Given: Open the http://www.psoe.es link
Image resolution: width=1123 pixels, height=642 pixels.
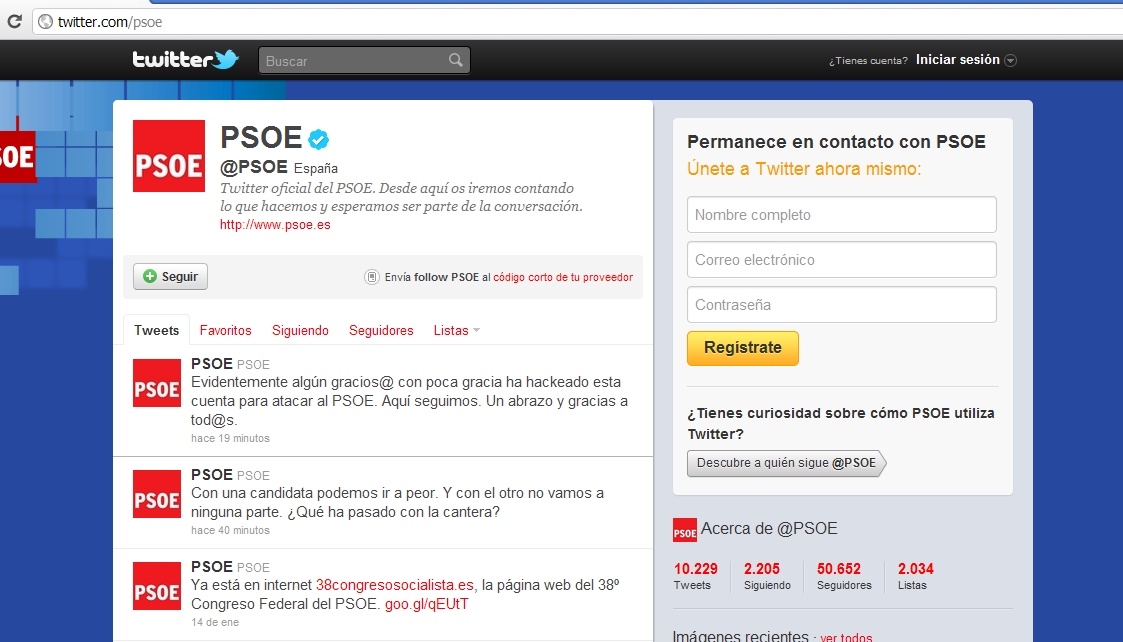Looking at the screenshot, I should tap(275, 224).
